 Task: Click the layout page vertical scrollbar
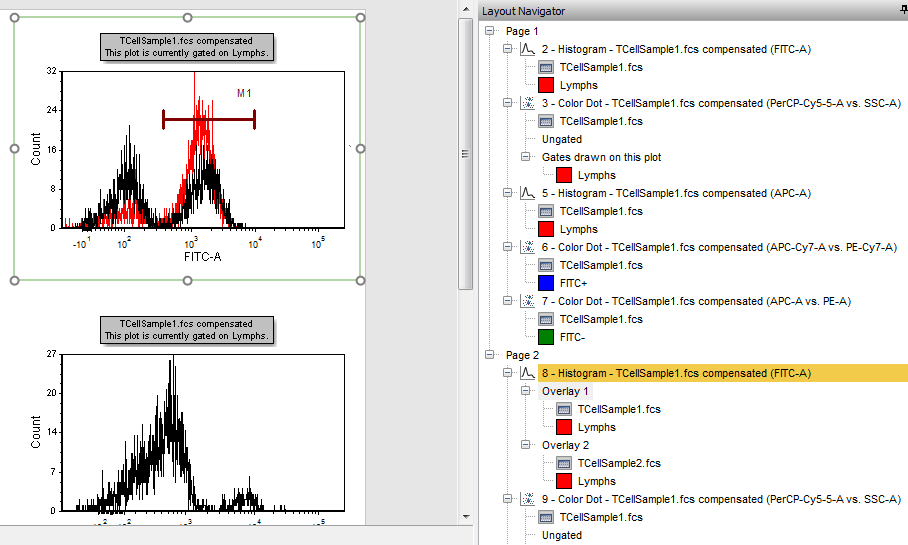[465, 150]
